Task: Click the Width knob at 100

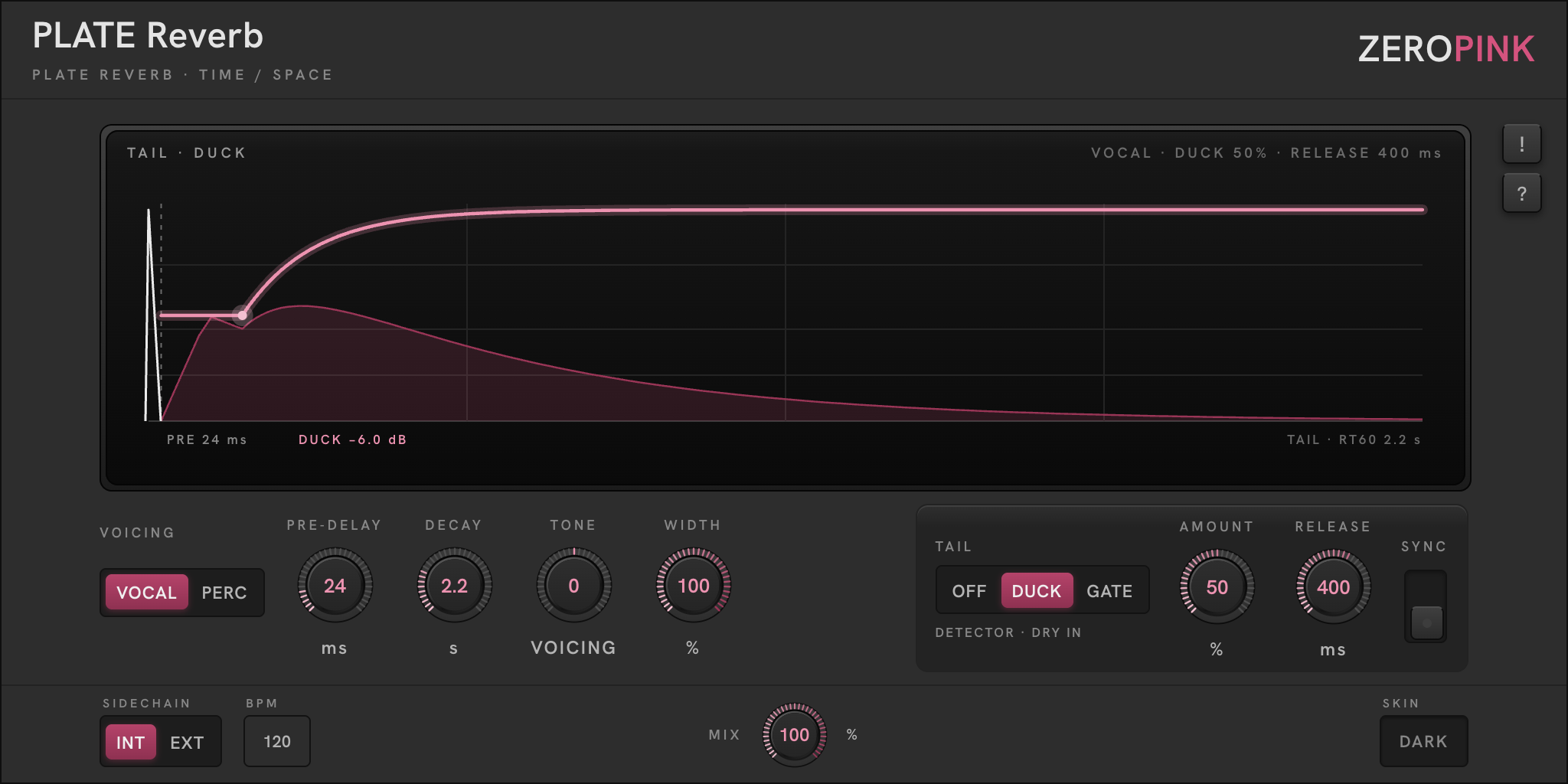Action: [693, 586]
